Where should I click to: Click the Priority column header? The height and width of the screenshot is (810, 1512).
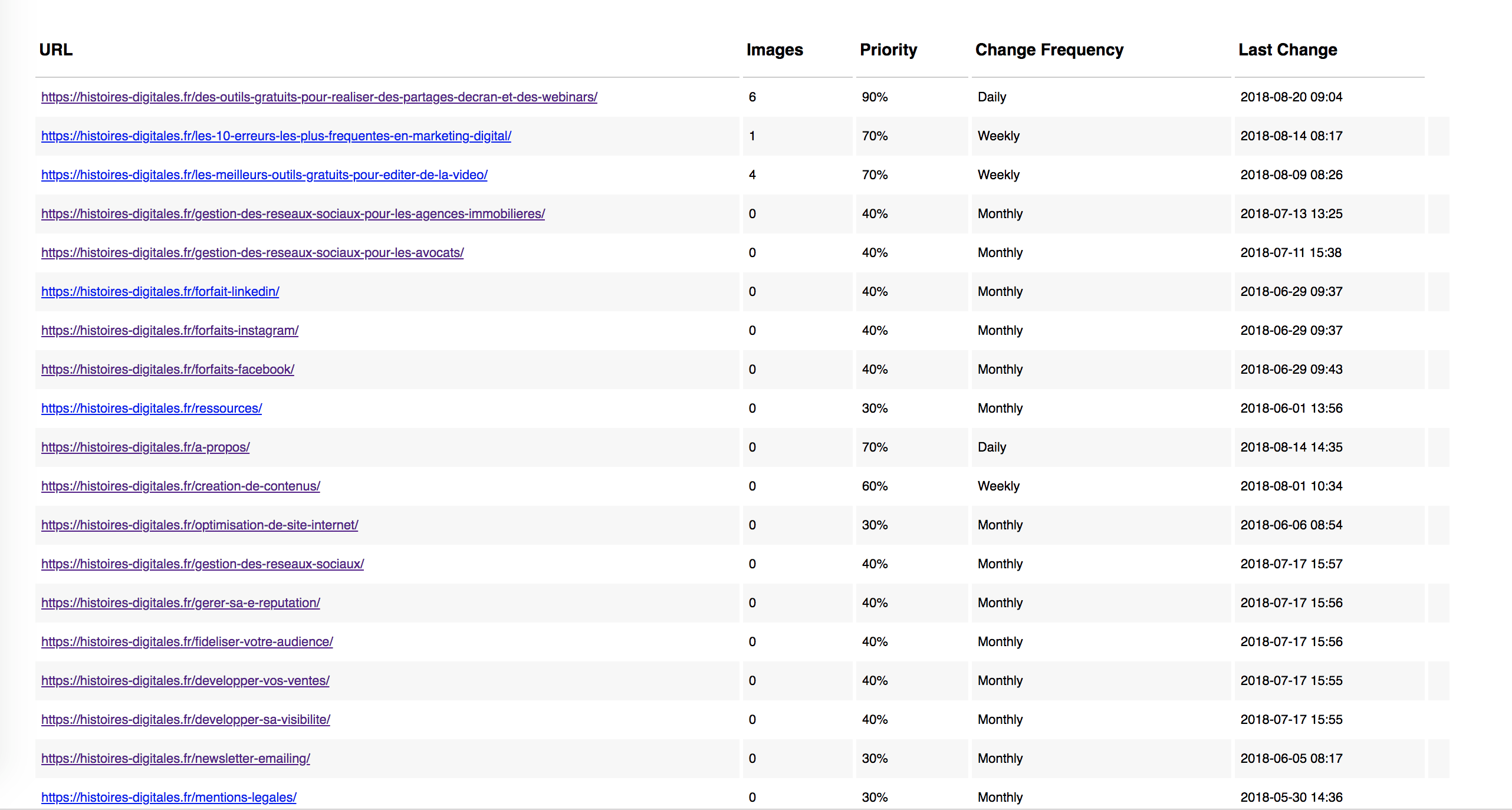point(889,50)
